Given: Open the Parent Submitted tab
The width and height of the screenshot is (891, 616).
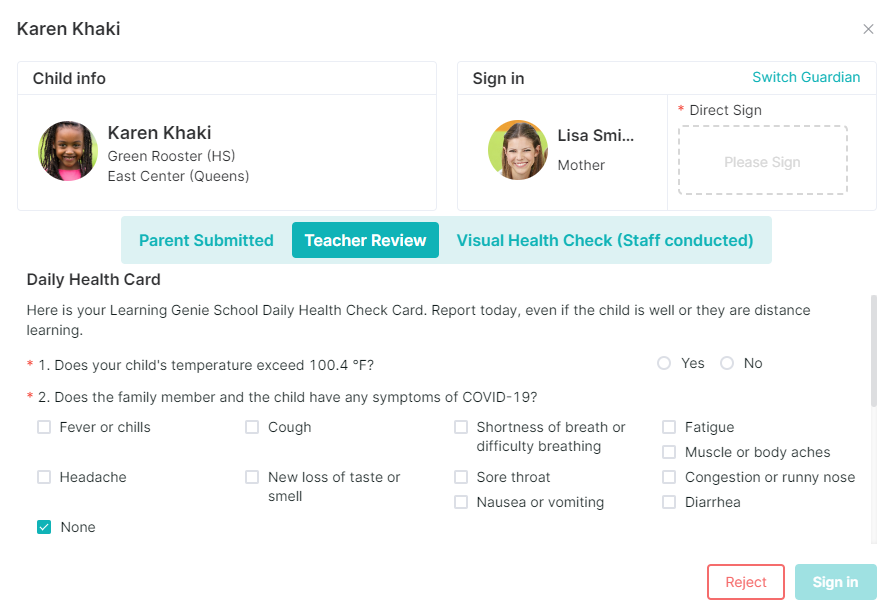Looking at the screenshot, I should 206,240.
